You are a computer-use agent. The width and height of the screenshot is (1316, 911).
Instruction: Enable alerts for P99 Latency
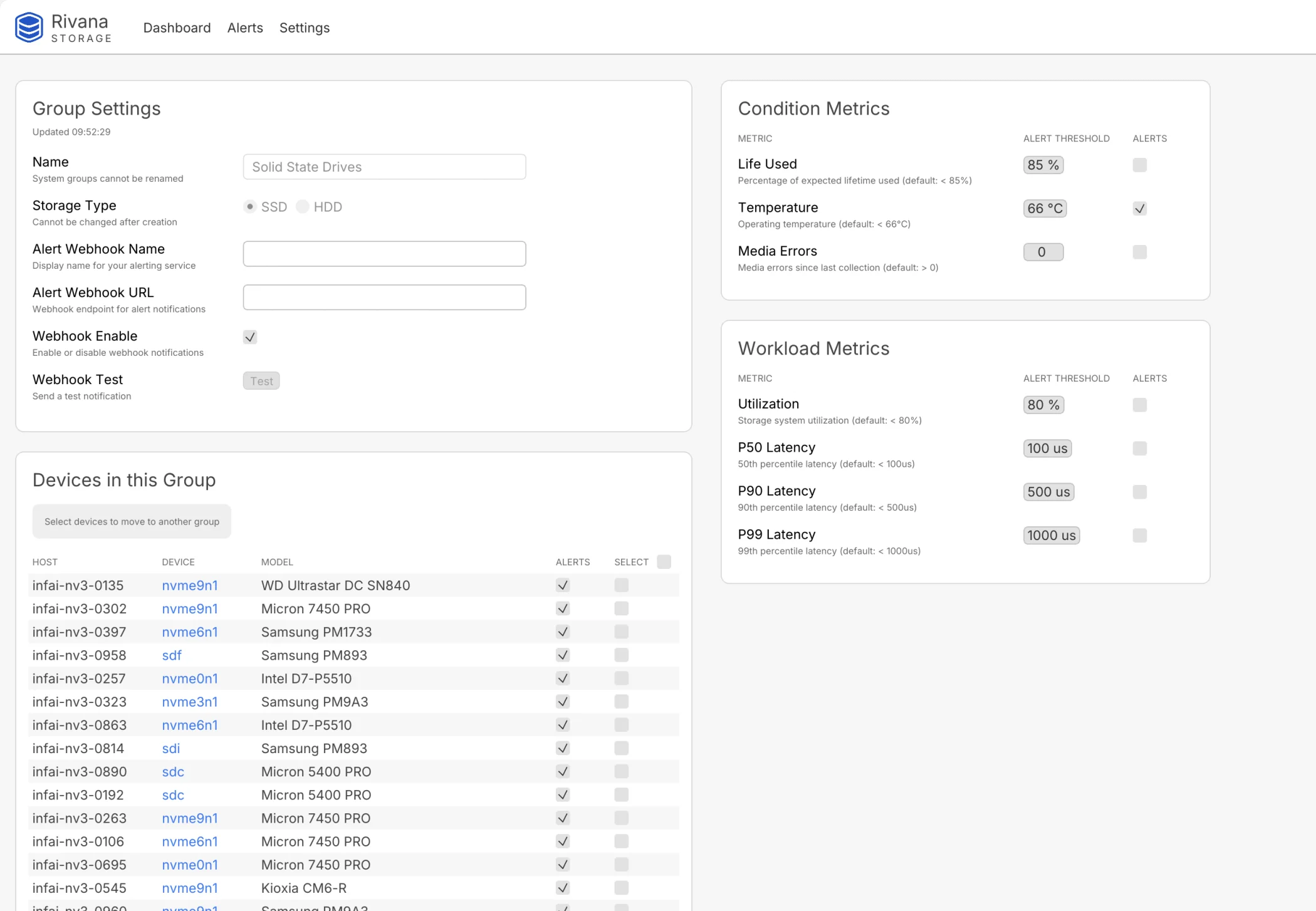[x=1140, y=536]
